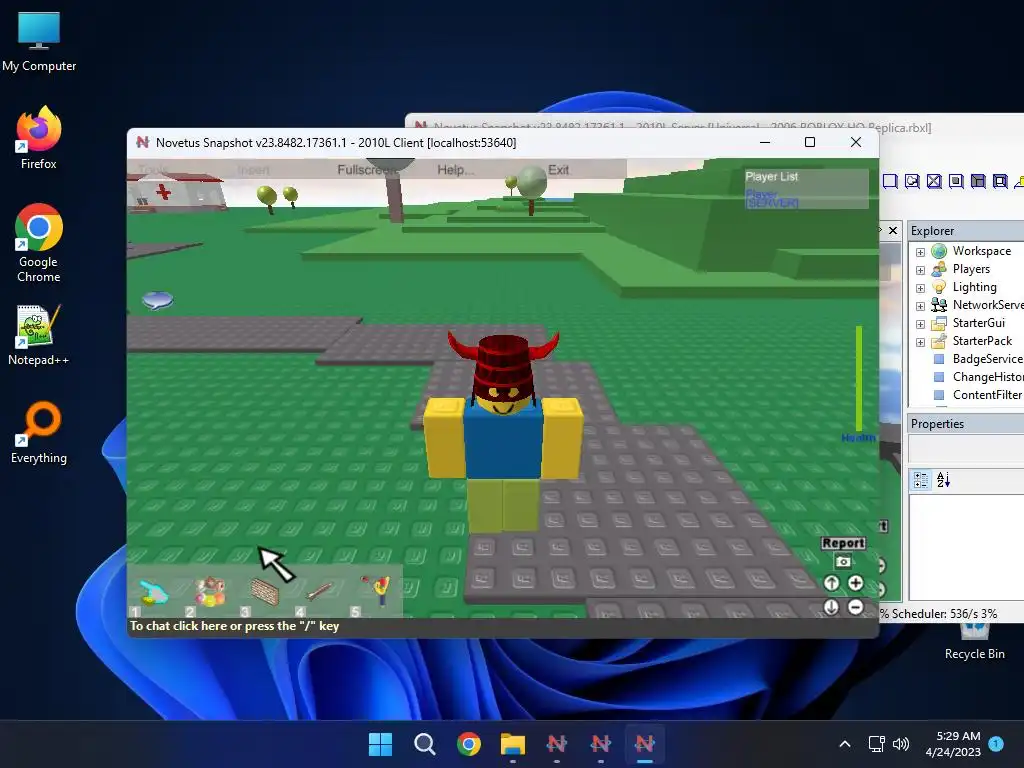Viewport: 1024px width, 768px height.
Task: Click the NetworkServer icon in Explorer
Action: point(939,305)
